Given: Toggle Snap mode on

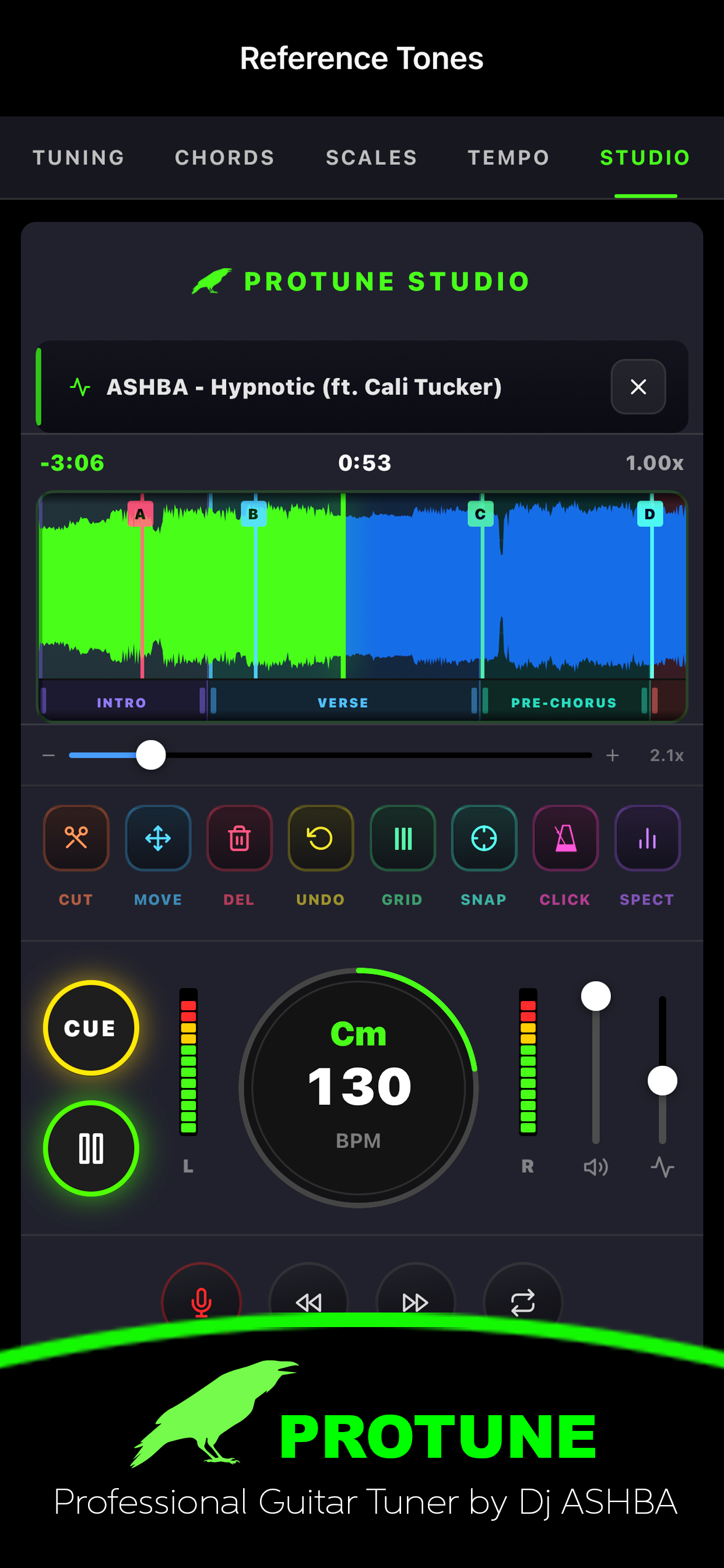Looking at the screenshot, I should click(x=484, y=838).
